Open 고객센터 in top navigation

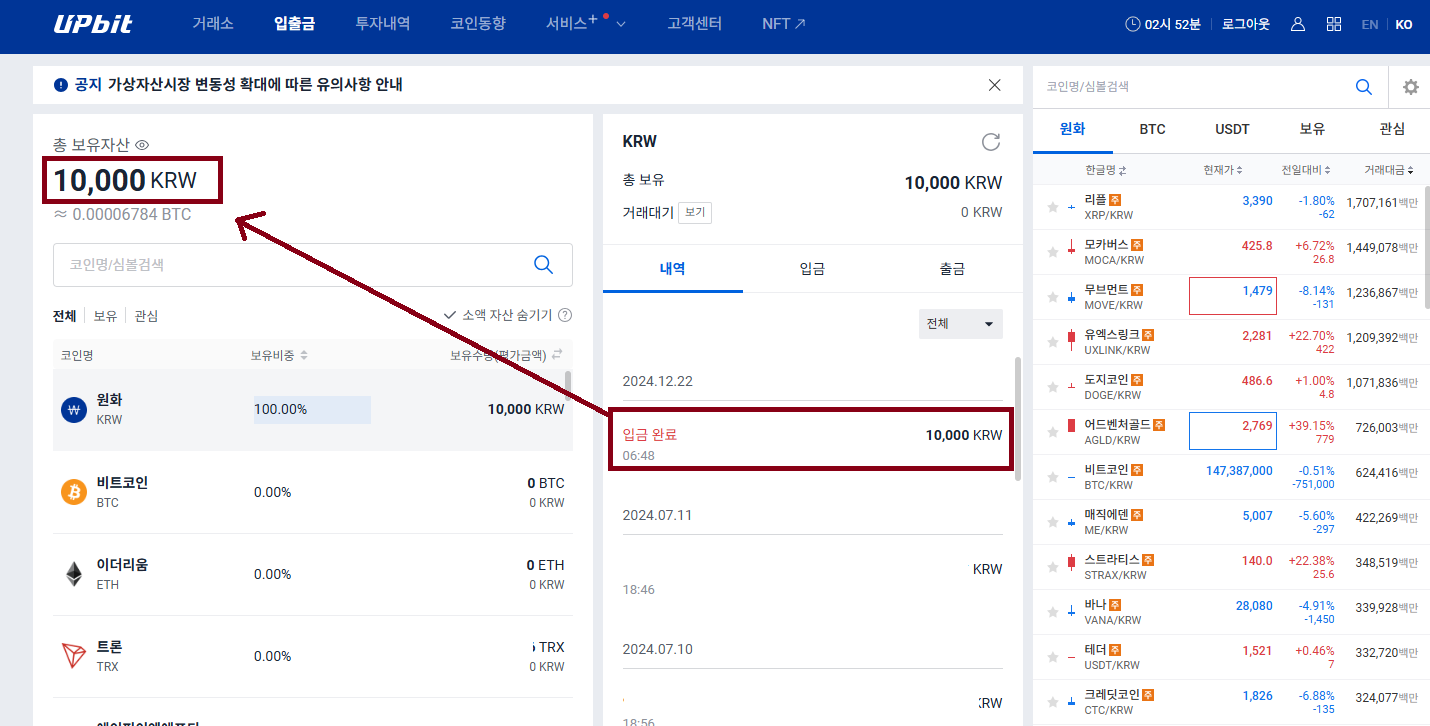[695, 24]
